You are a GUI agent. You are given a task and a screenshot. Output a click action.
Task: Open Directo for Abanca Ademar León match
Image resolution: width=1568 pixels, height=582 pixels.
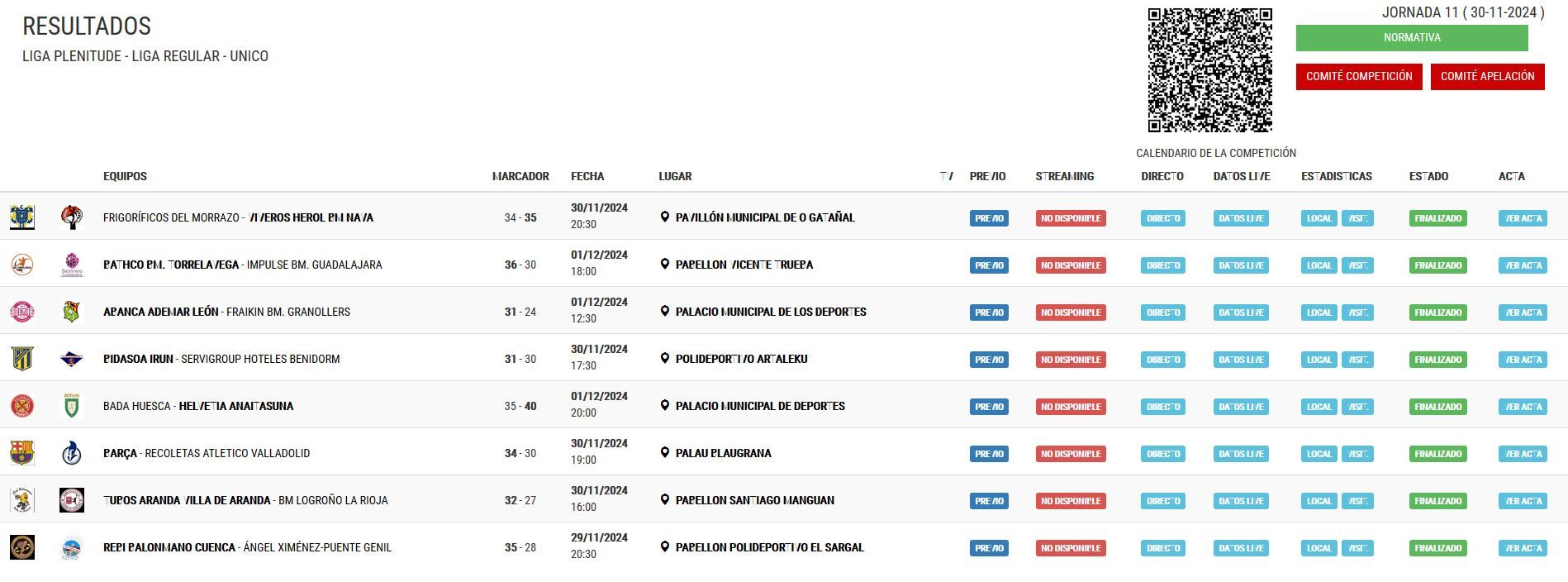pyautogui.click(x=1162, y=312)
